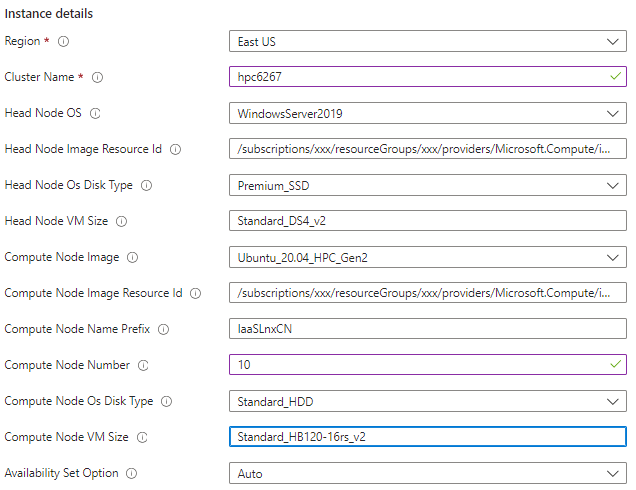Click info icon beside Head Node Image Resource Id
This screenshot has width=636, height=490.
175,149
